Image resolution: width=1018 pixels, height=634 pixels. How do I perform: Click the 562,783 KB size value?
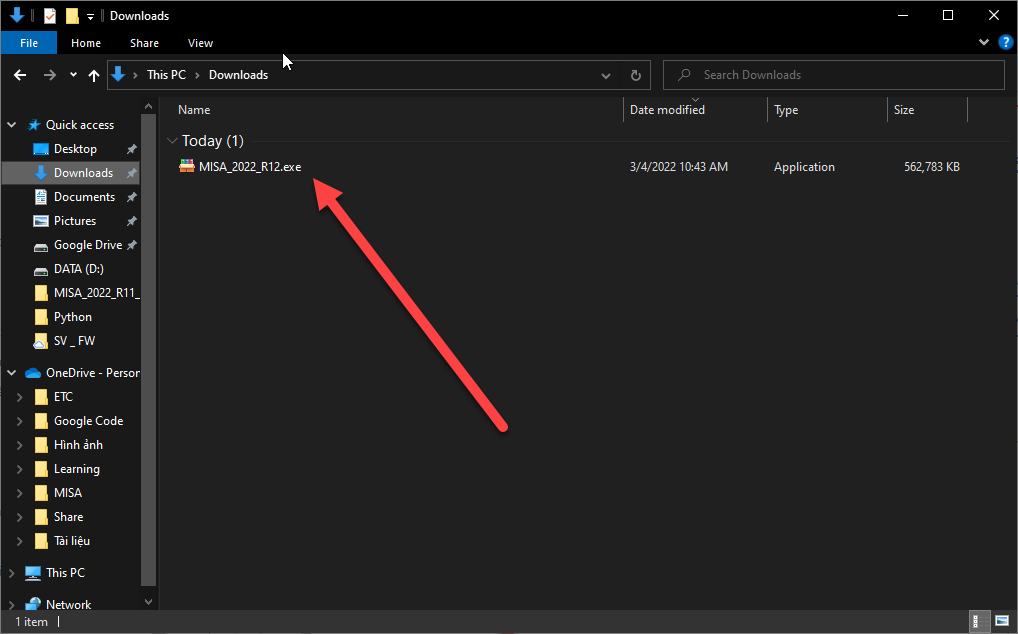click(932, 167)
